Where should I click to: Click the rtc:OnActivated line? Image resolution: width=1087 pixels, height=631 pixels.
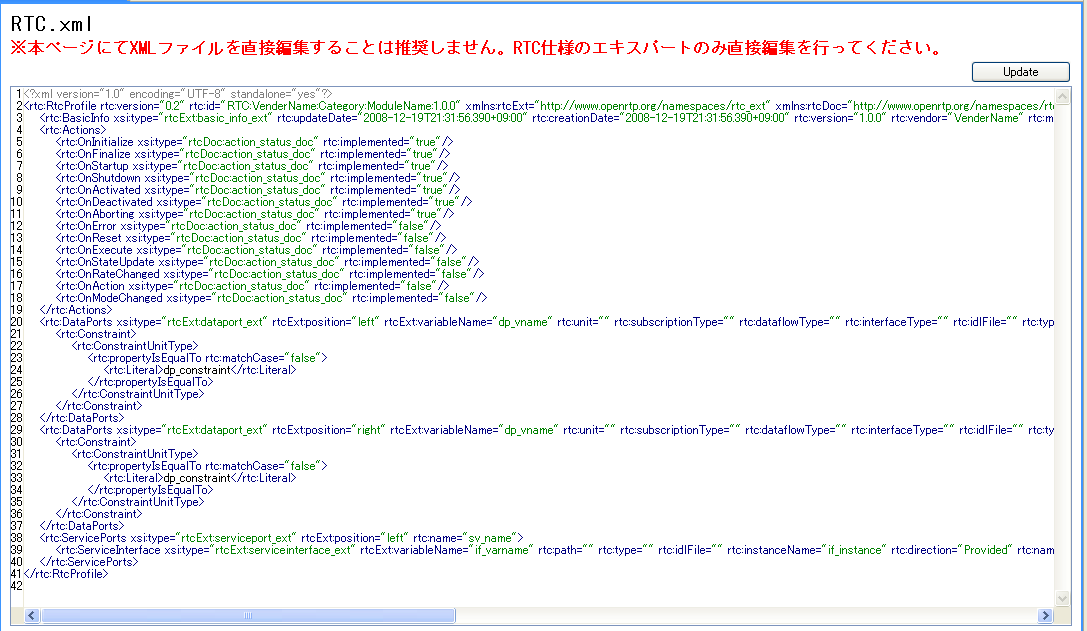click(258, 190)
